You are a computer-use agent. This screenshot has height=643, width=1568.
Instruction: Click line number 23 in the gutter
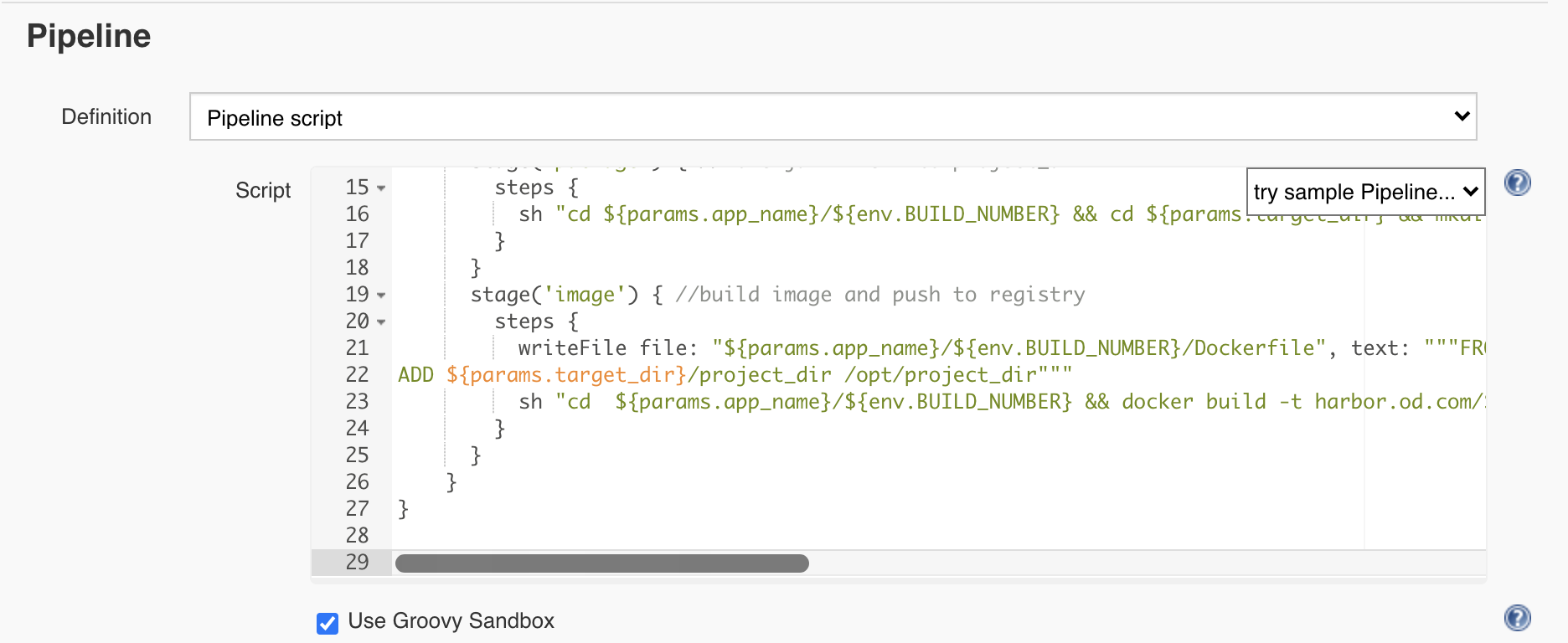click(357, 402)
